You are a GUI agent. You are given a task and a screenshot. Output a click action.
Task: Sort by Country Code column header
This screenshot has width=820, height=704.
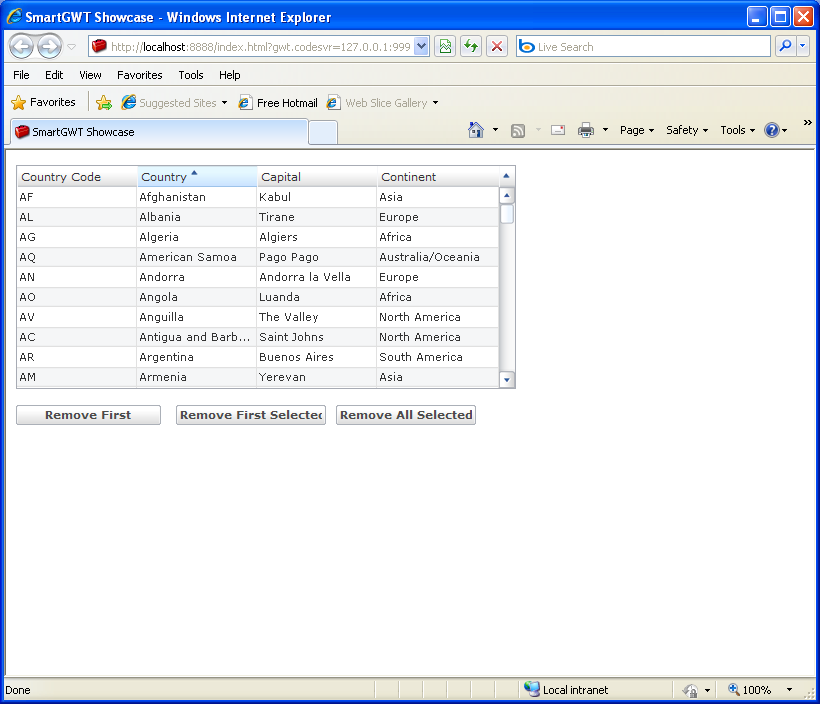[77, 177]
